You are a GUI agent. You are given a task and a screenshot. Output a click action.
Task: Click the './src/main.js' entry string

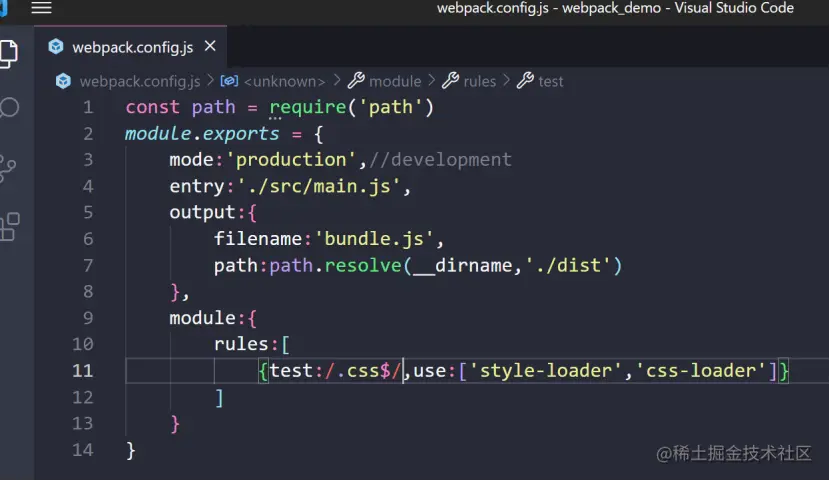click(319, 186)
